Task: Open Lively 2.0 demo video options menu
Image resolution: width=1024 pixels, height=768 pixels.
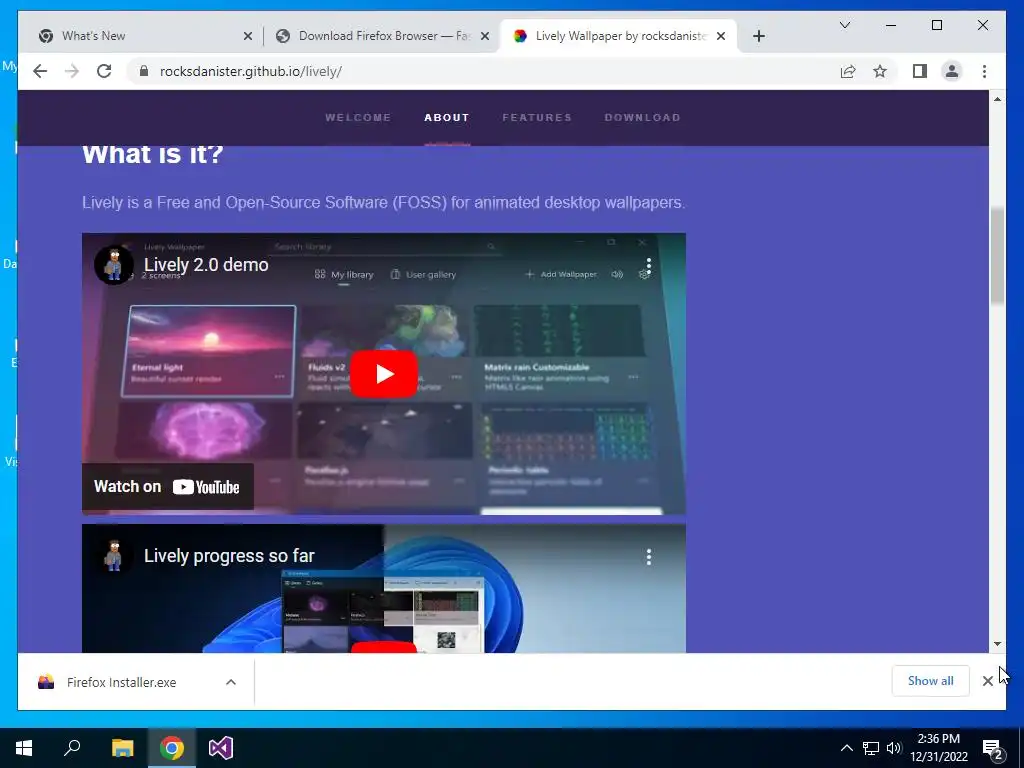Action: 648,265
